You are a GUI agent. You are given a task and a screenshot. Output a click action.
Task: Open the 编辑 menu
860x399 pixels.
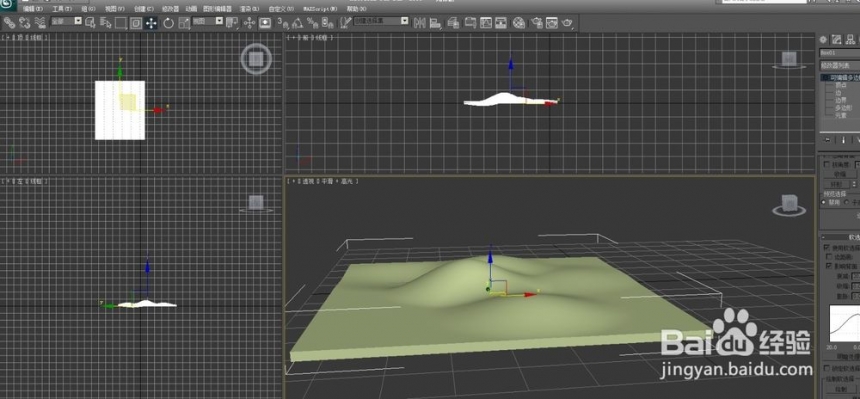point(32,9)
